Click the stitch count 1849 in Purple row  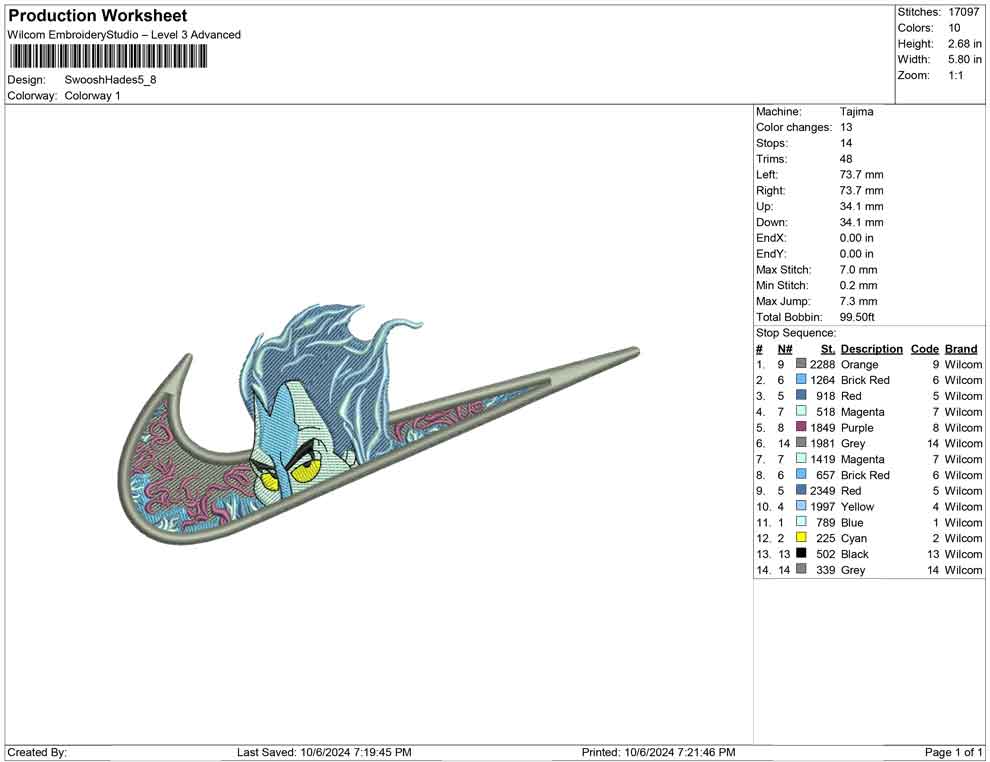822,427
